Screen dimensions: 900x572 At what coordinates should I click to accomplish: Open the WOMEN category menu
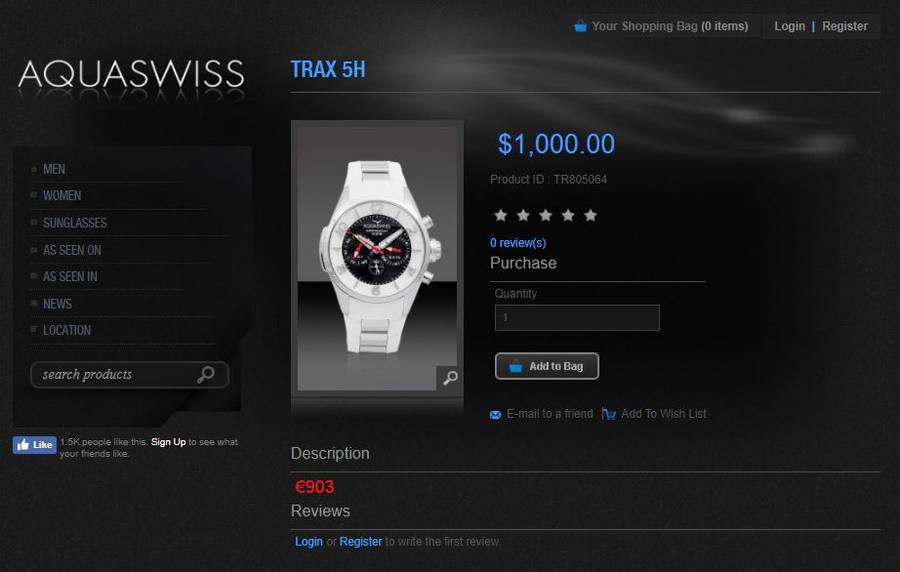tap(62, 196)
